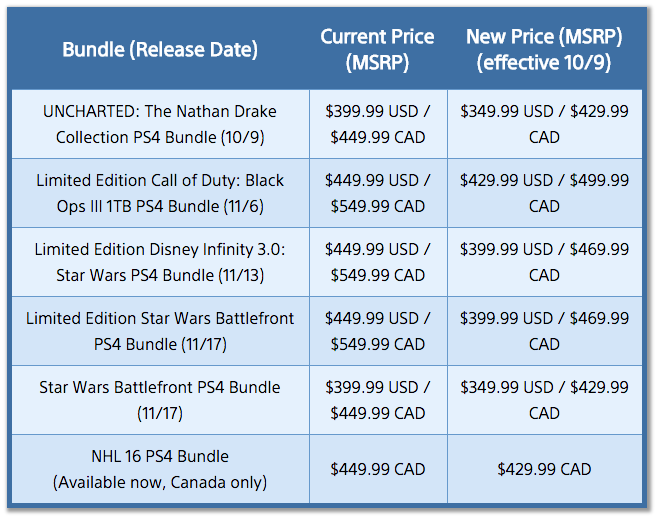Select the Limited Edition Star Wars Battlefront bundle cell

160,331
